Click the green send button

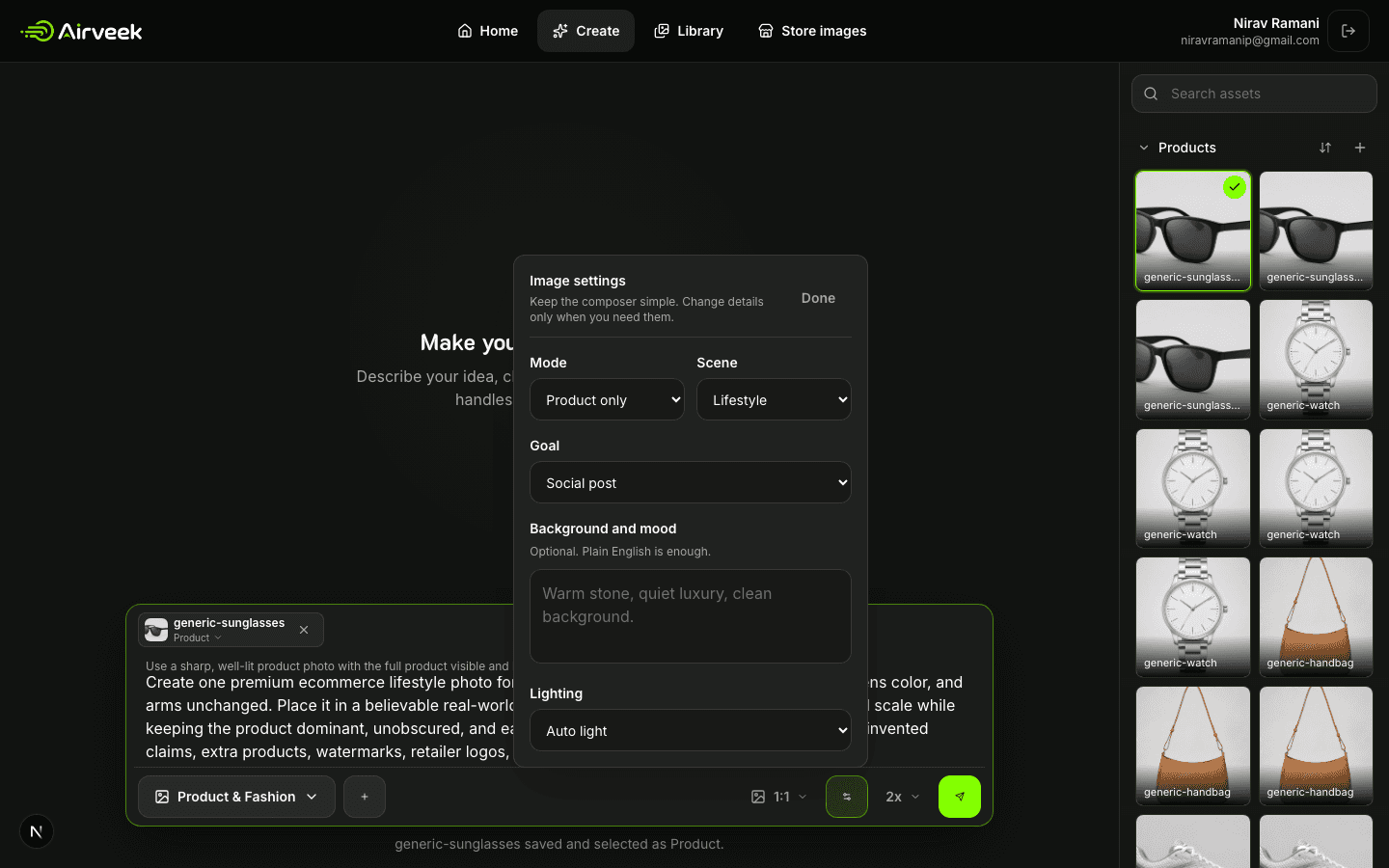coord(960,797)
